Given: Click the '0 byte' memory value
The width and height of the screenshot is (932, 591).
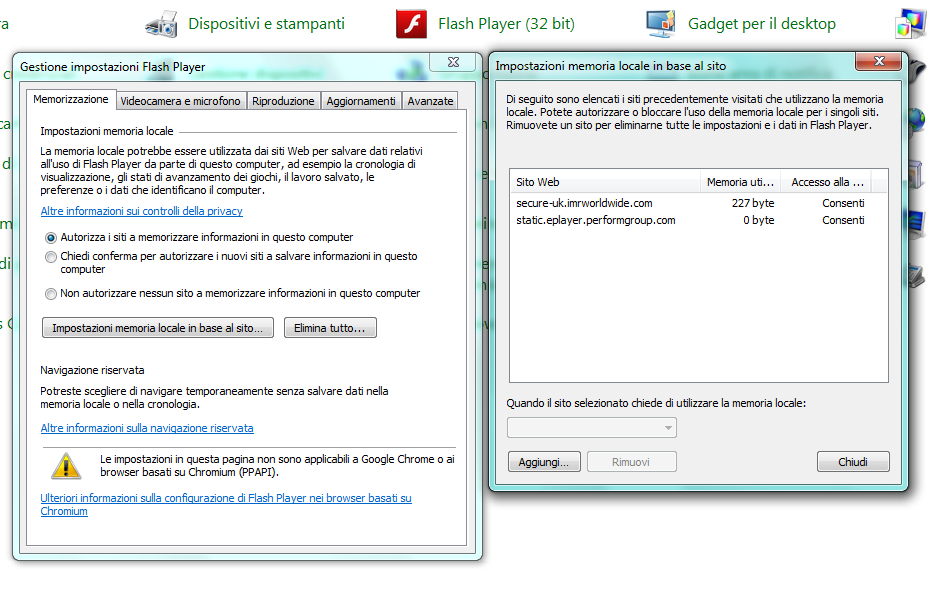Looking at the screenshot, I should pyautogui.click(x=758, y=221).
